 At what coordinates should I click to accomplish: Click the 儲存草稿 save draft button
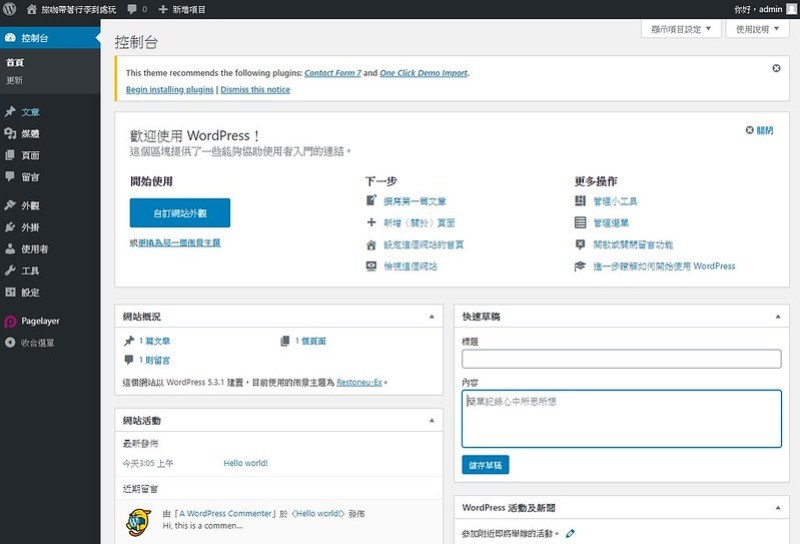485,465
